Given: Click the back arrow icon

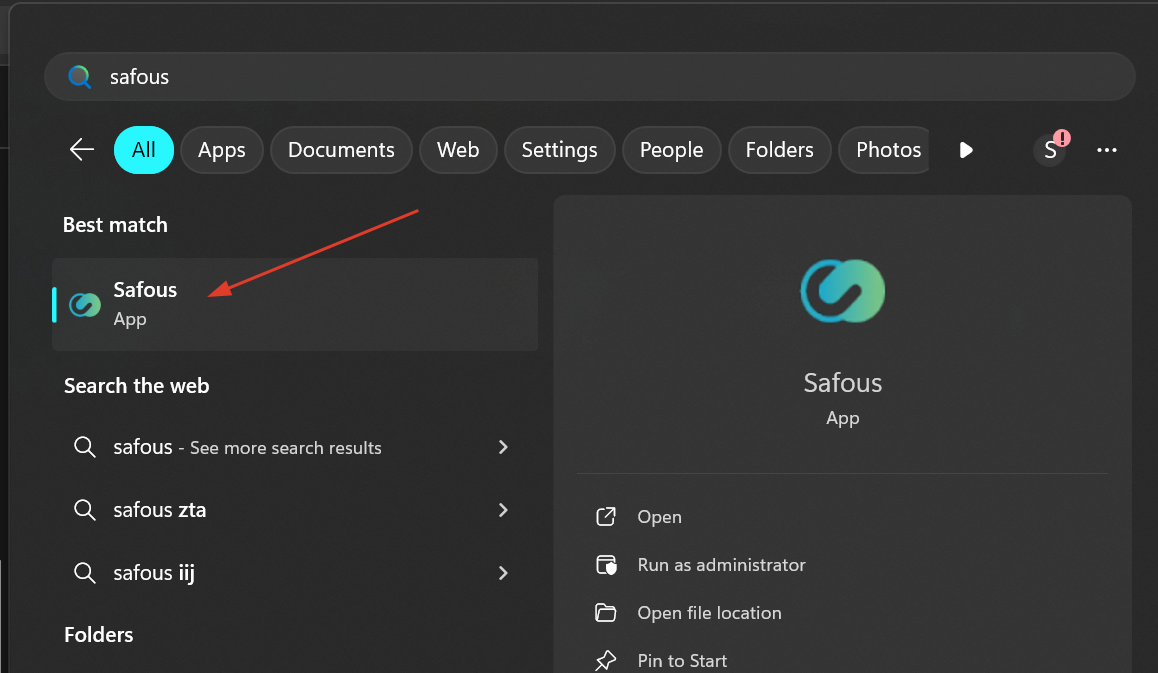Looking at the screenshot, I should pos(81,150).
